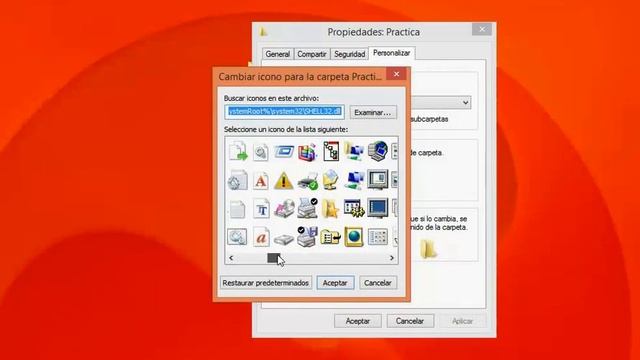Open the General tab in Propiedades window

click(x=278, y=54)
